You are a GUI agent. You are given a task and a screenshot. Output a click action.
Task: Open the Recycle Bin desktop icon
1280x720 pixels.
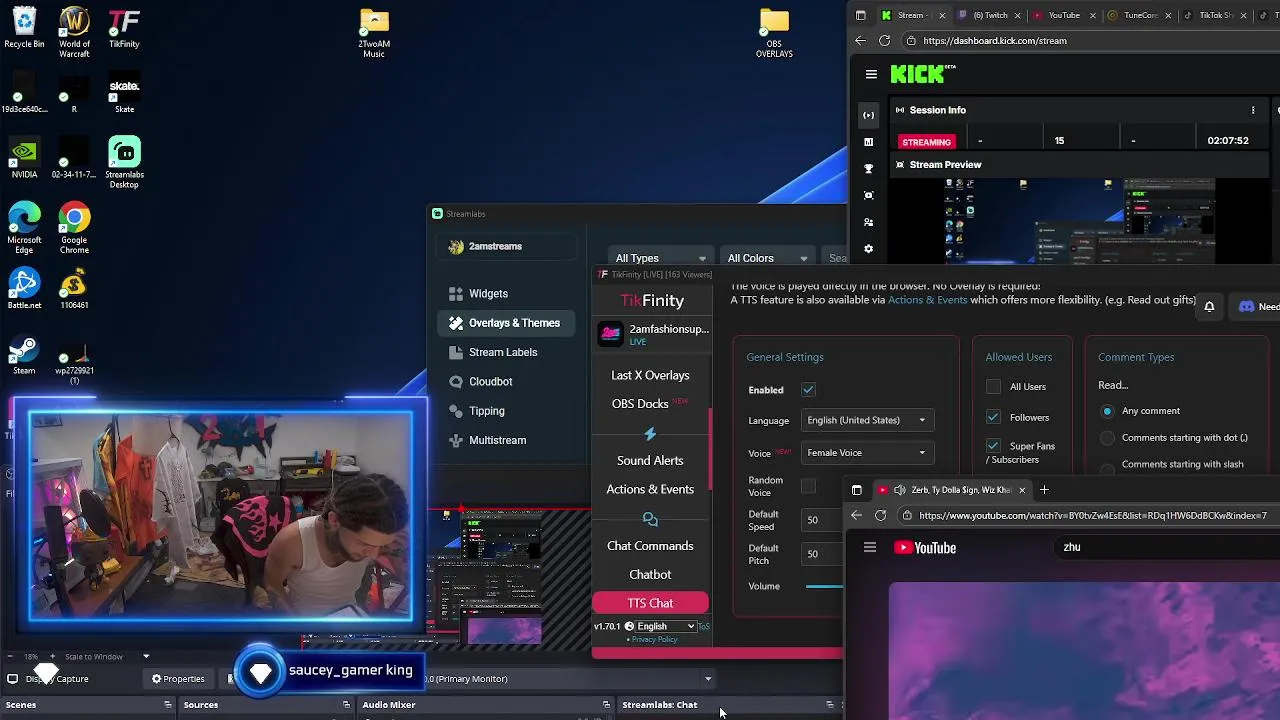[24, 28]
